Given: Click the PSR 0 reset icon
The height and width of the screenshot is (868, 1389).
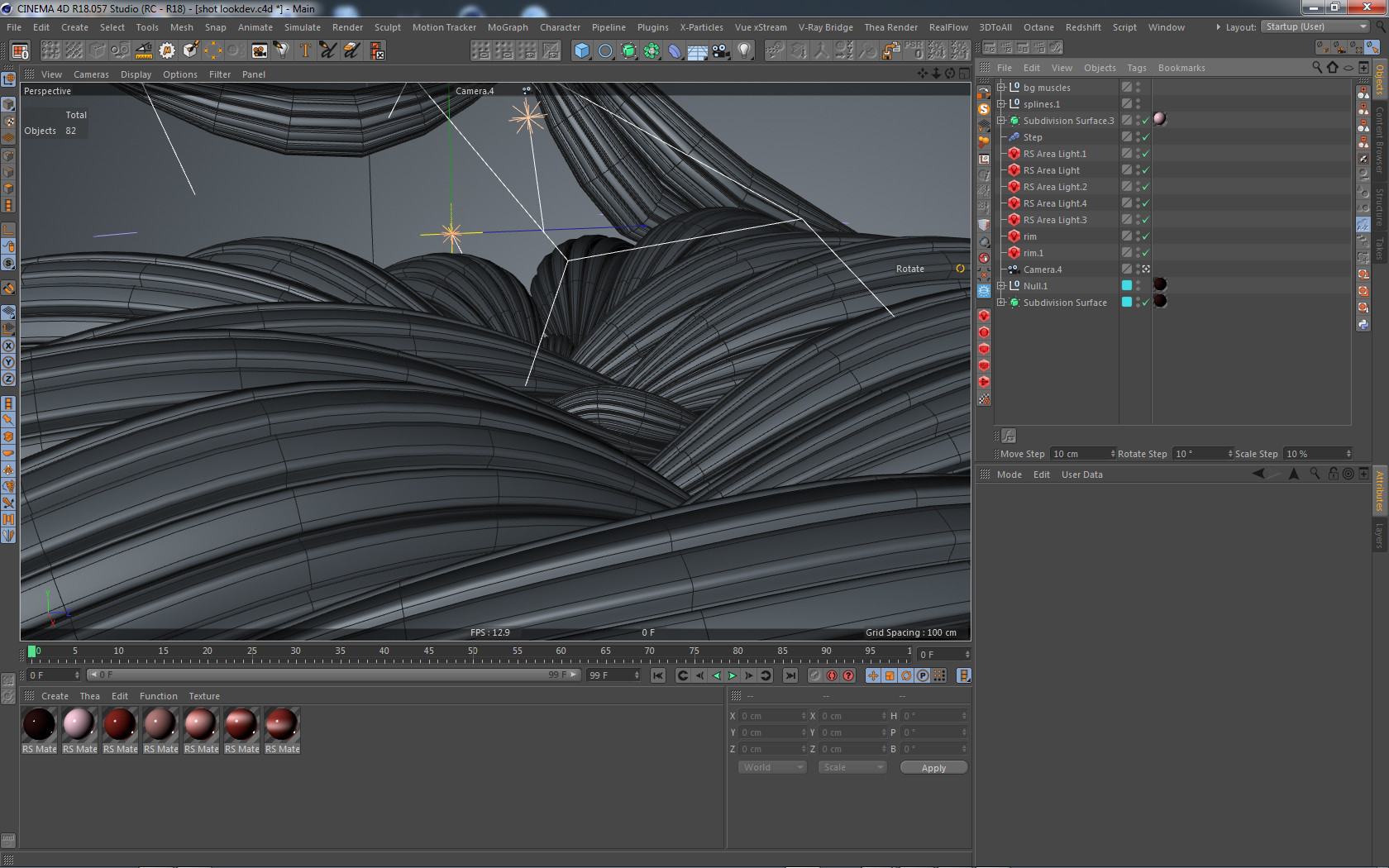Looking at the screenshot, I should click(914, 50).
